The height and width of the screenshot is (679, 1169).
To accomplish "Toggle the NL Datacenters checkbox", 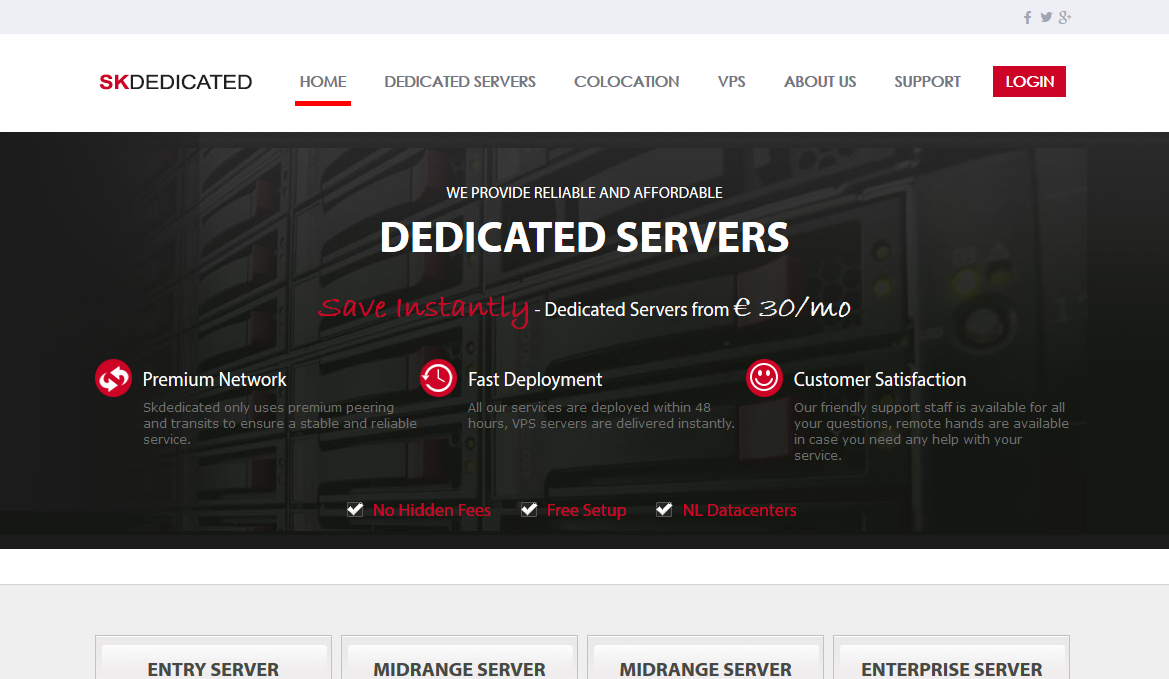I will tap(664, 510).
